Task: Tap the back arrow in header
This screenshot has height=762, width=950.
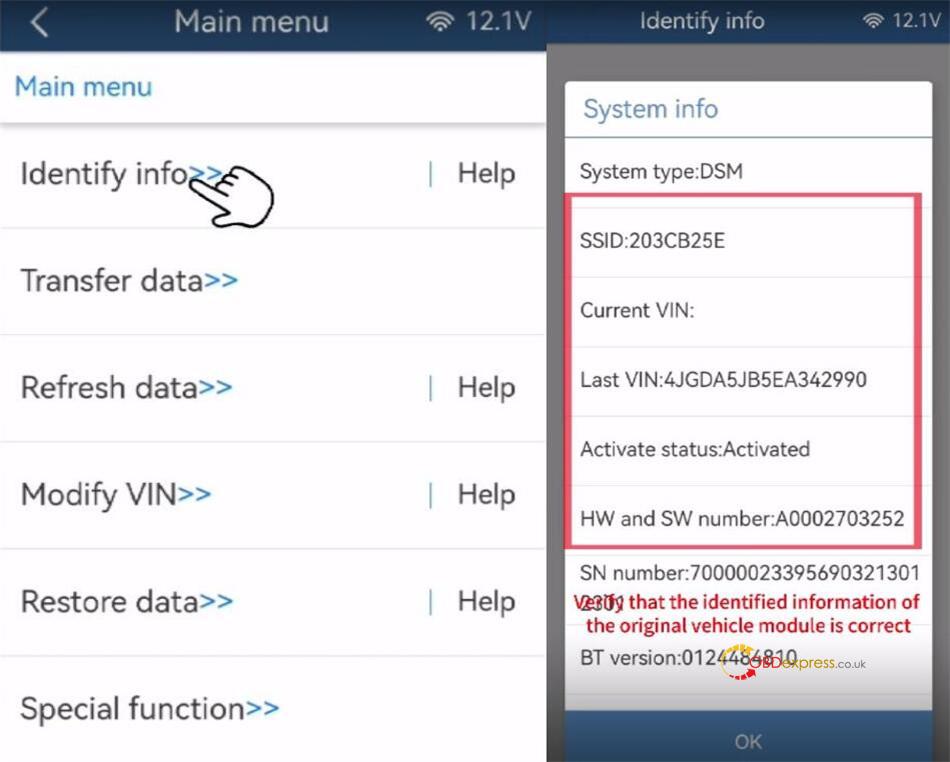Action: tap(39, 22)
